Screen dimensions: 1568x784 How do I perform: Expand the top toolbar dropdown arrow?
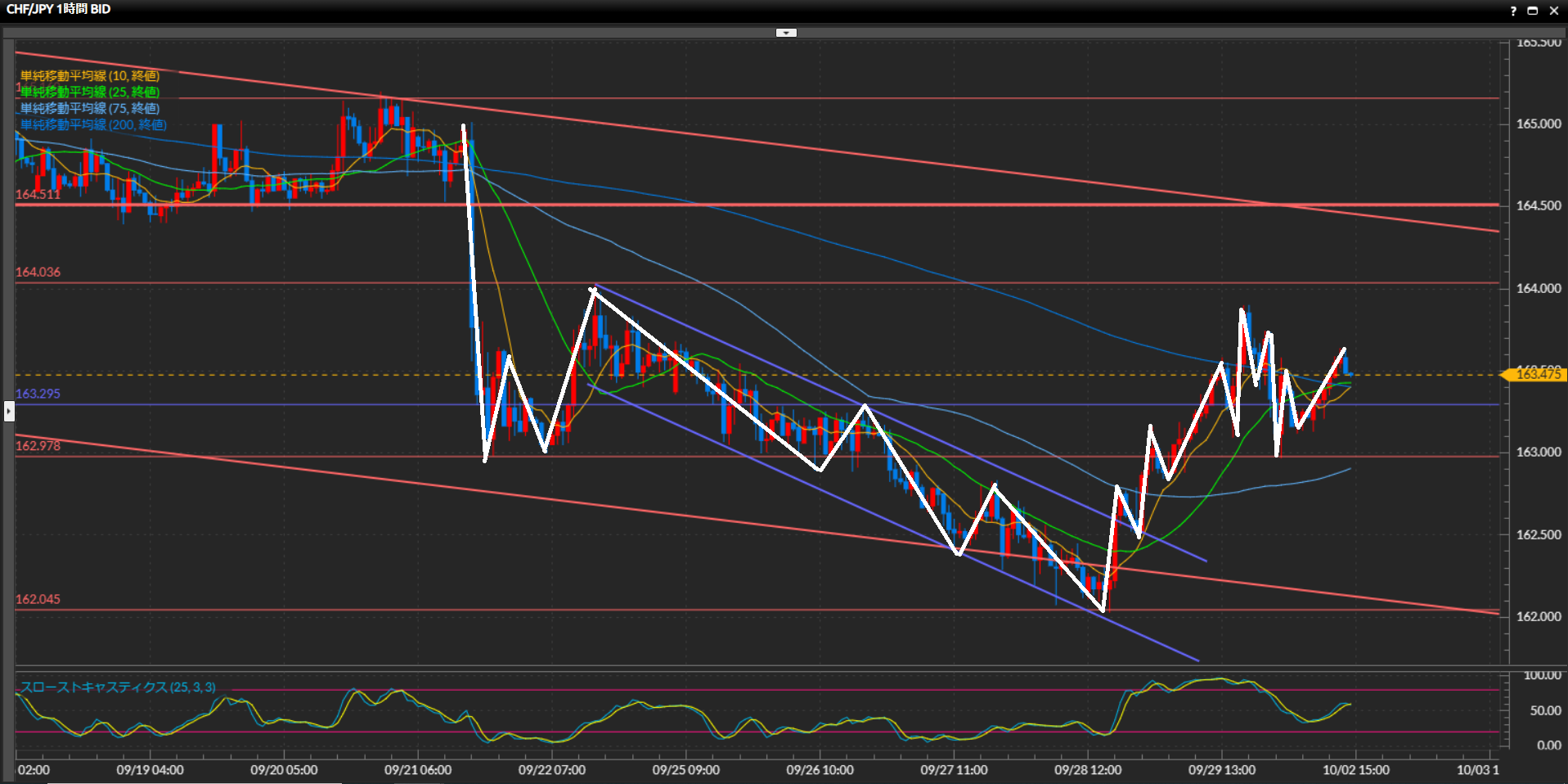(785, 33)
